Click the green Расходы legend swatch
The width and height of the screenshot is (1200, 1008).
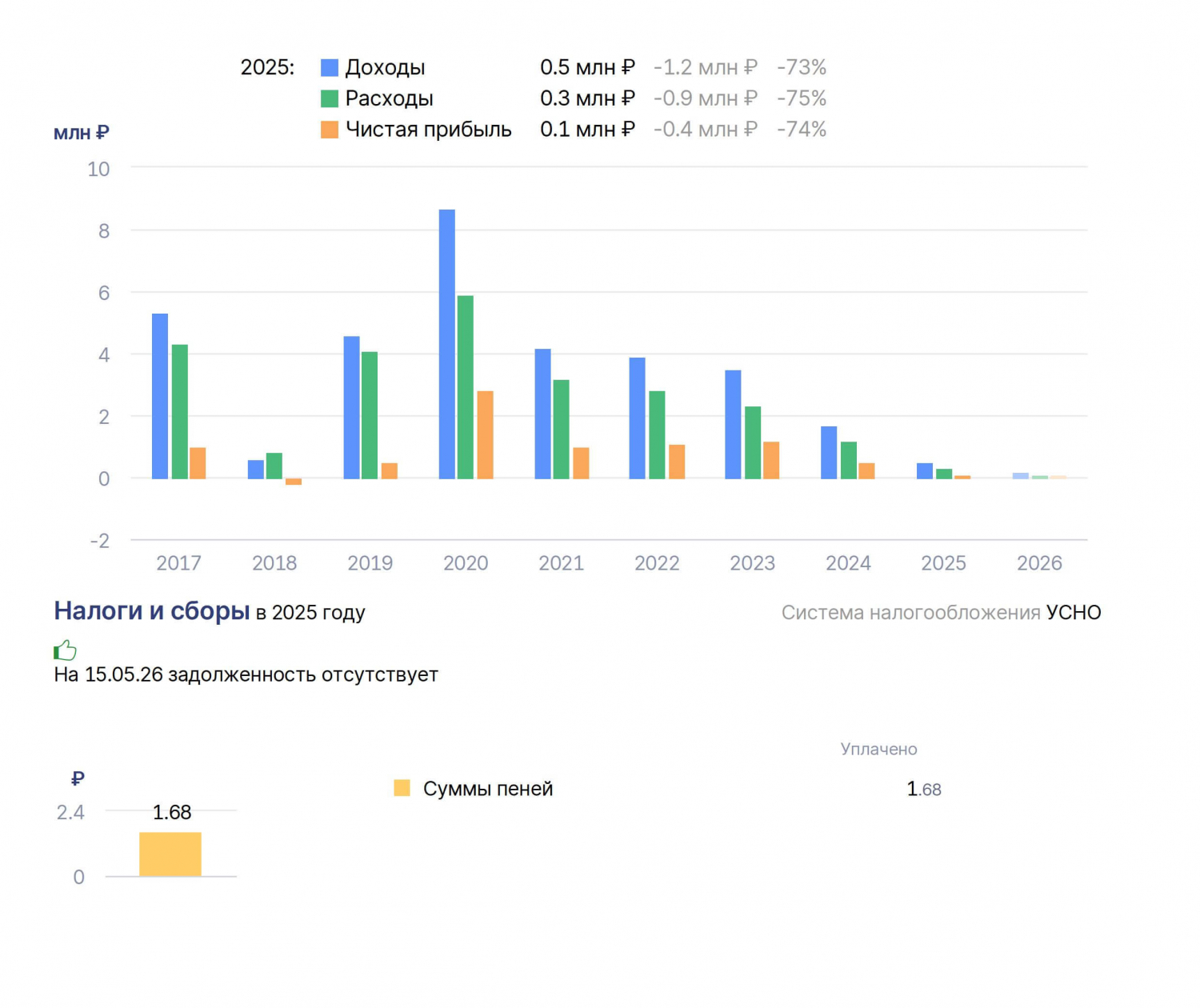[330, 99]
